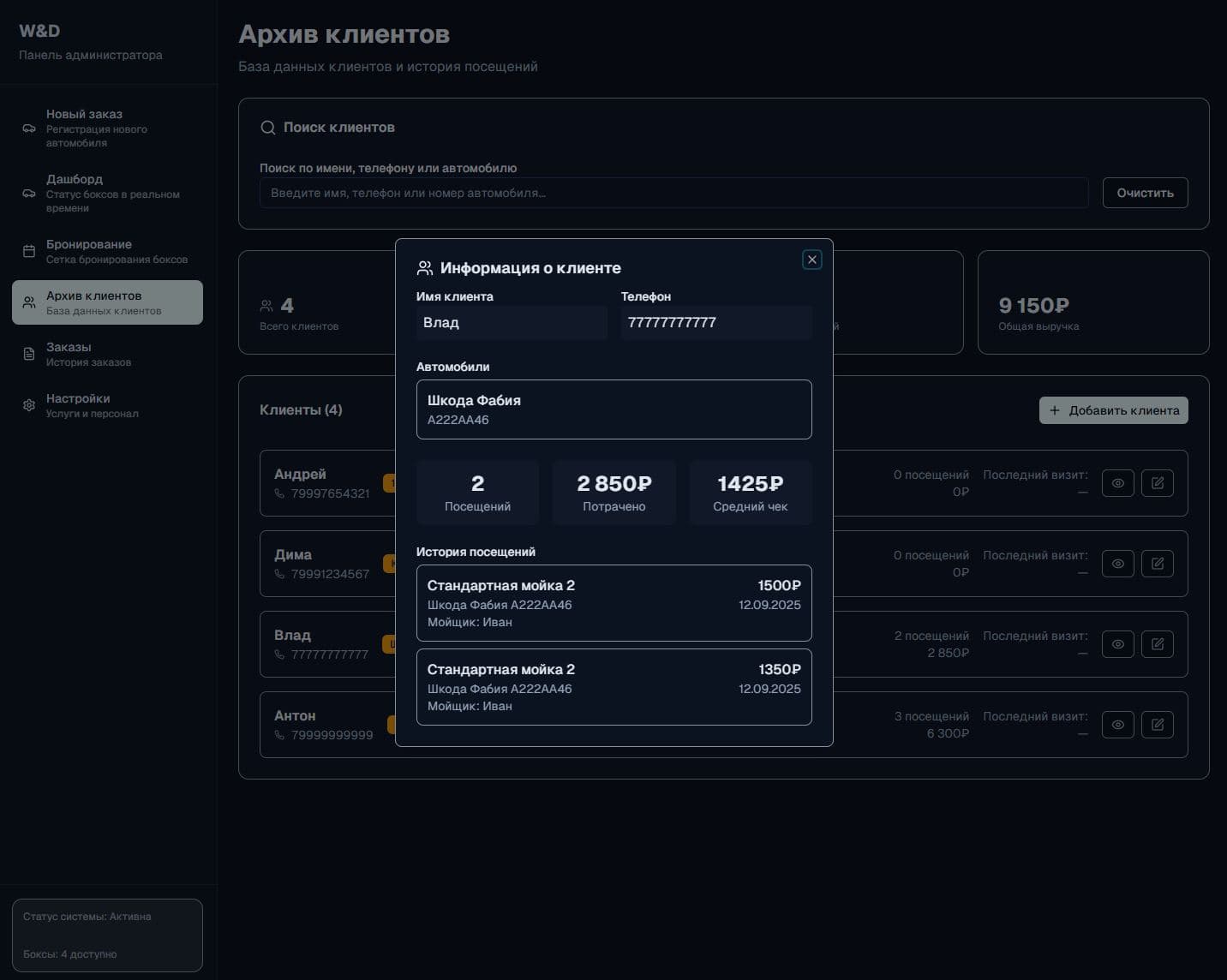Focus the client search input field
Viewport: 1227px width, 980px height.
coord(673,193)
